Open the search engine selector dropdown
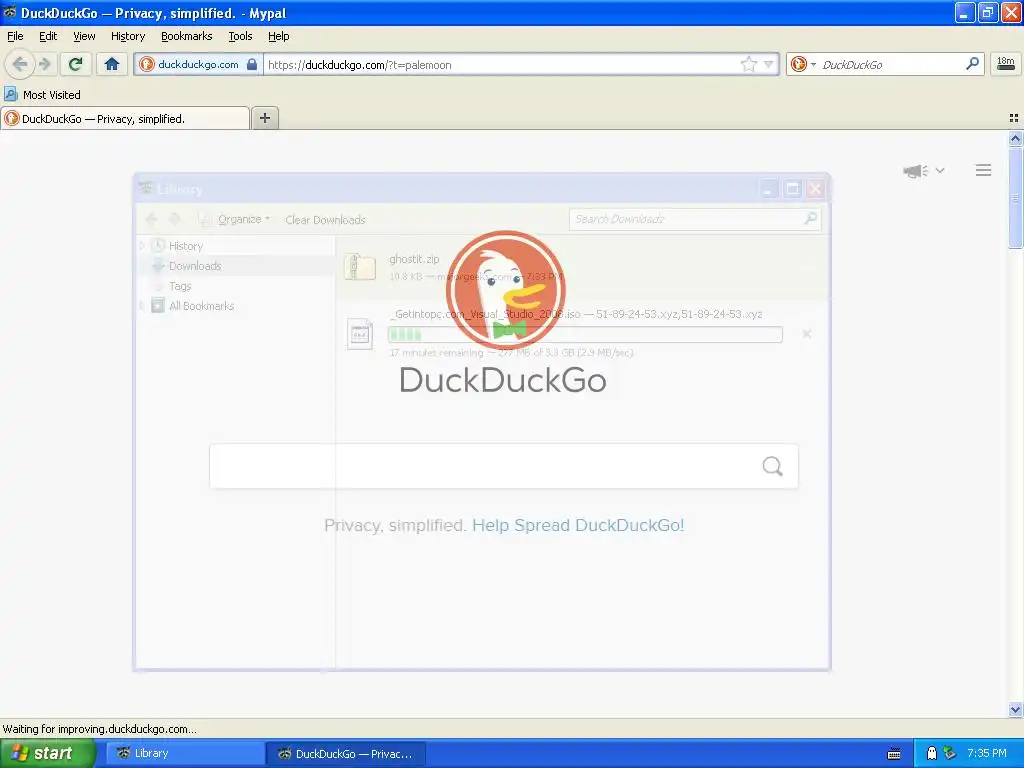The image size is (1024, 768). click(x=813, y=64)
